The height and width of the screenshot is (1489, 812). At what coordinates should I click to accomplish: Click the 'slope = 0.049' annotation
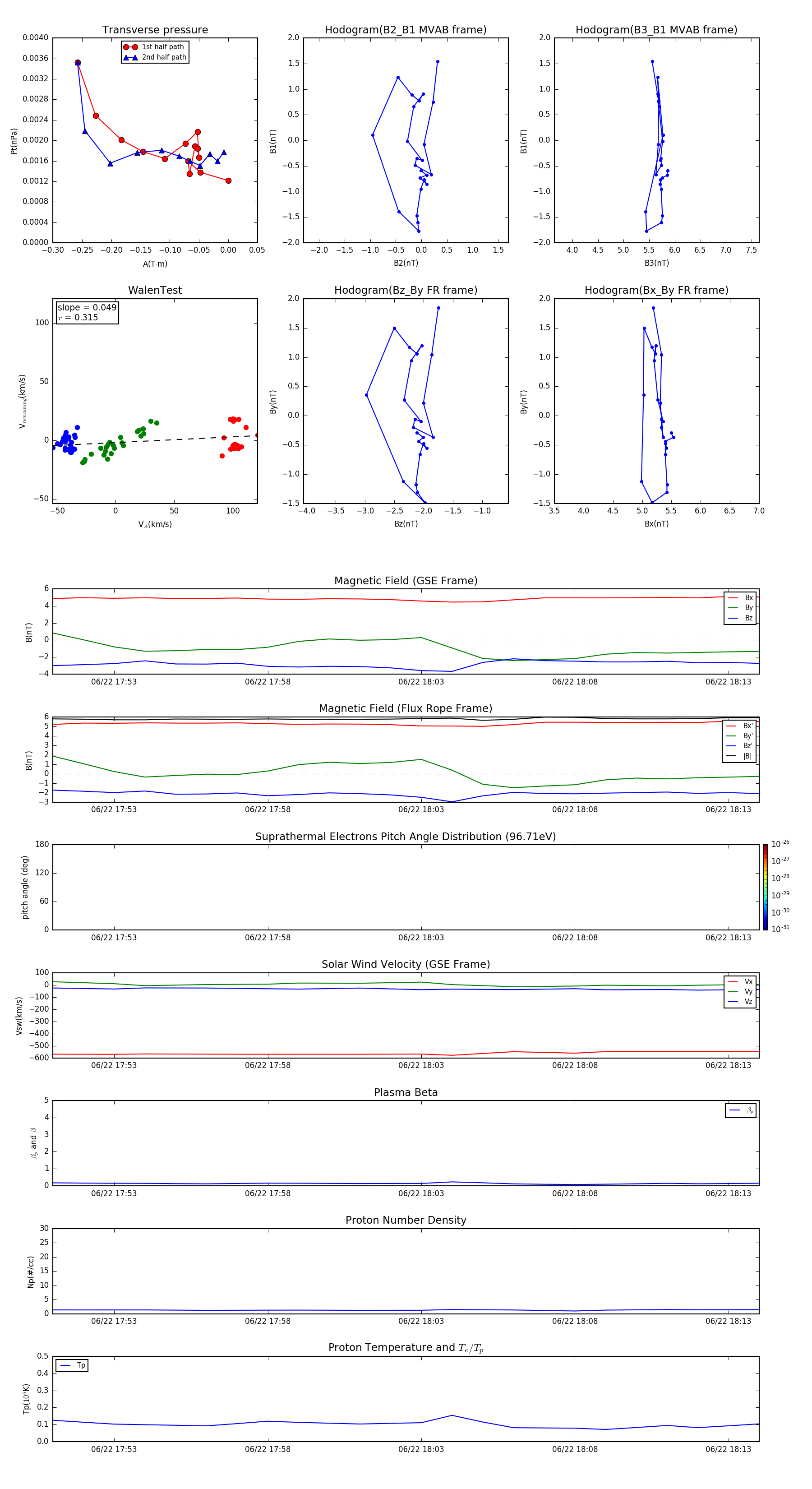pyautogui.click(x=87, y=308)
